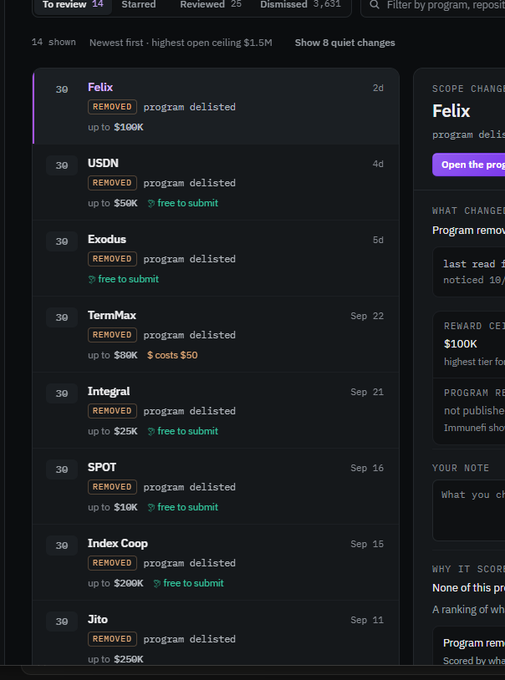Open the Starred tab
Image resolution: width=505 pixels, height=680 pixels.
(x=138, y=5)
